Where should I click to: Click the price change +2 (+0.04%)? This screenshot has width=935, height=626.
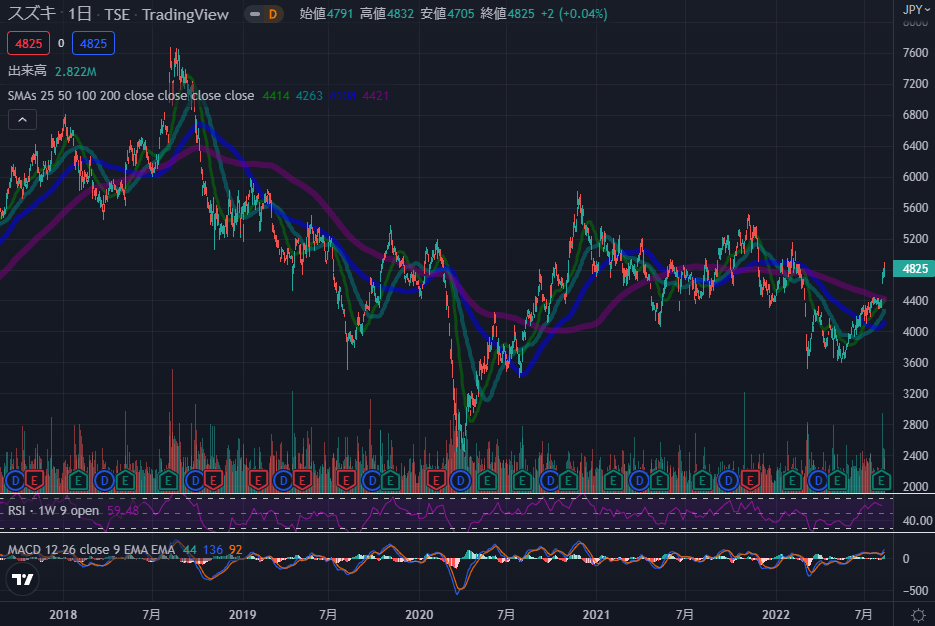coord(574,14)
